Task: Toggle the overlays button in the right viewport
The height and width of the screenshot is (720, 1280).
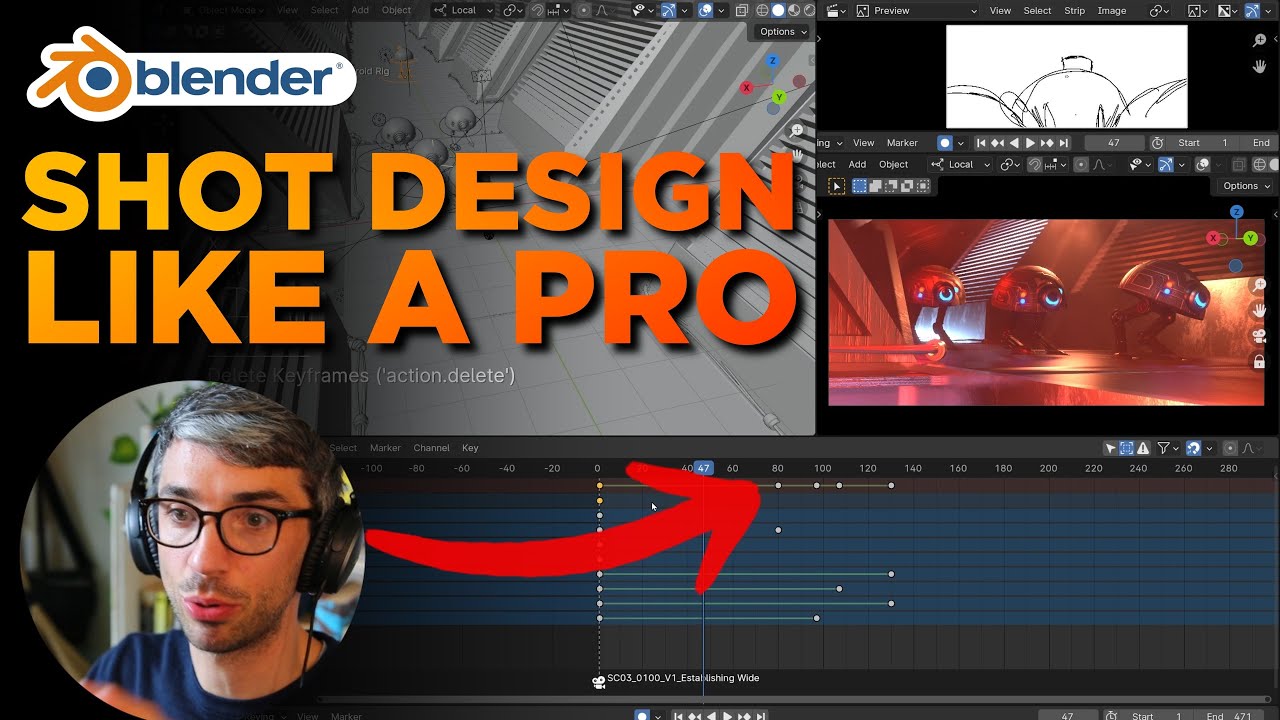Action: point(1203,164)
